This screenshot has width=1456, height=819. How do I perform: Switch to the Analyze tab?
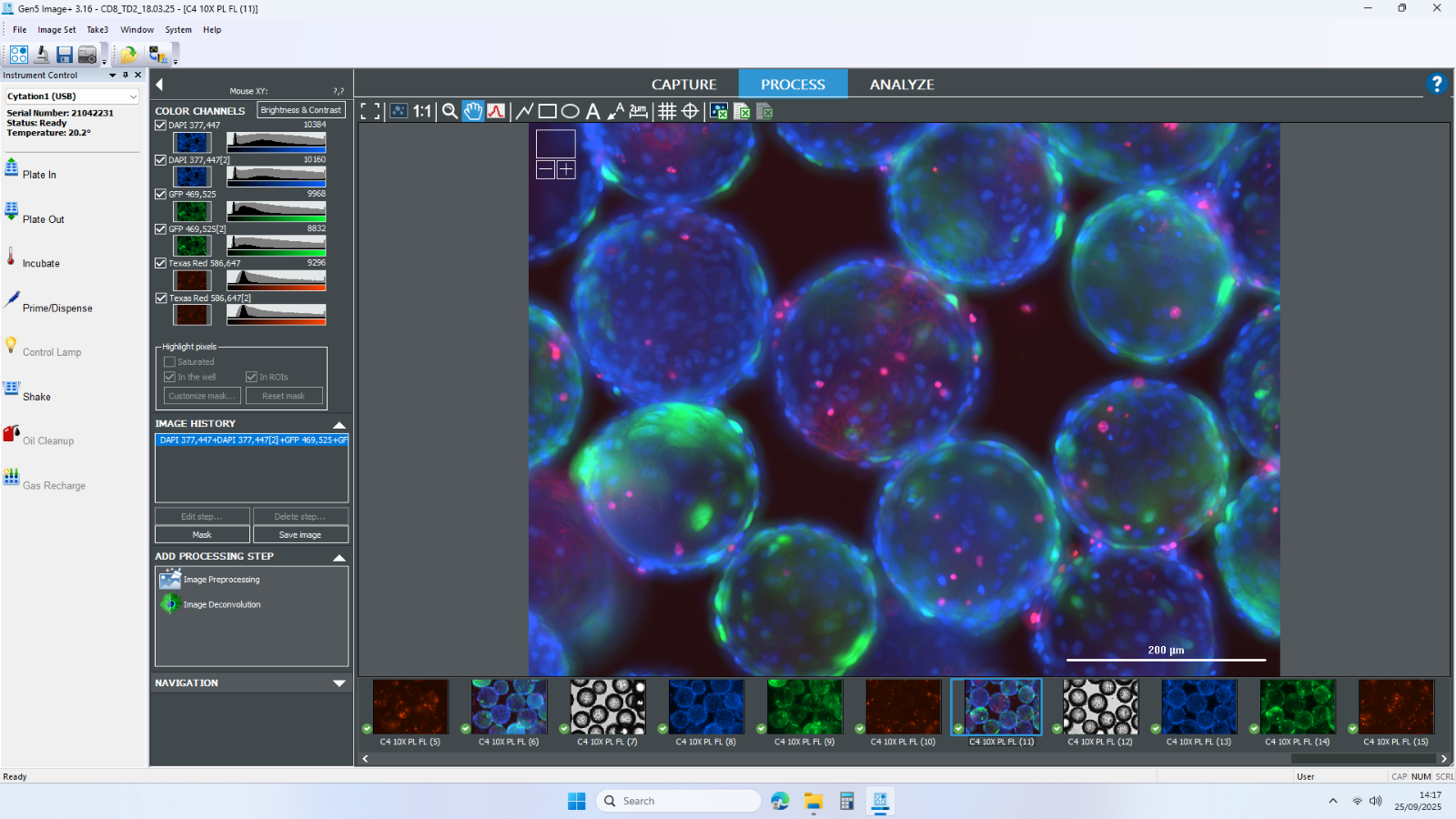901,84
